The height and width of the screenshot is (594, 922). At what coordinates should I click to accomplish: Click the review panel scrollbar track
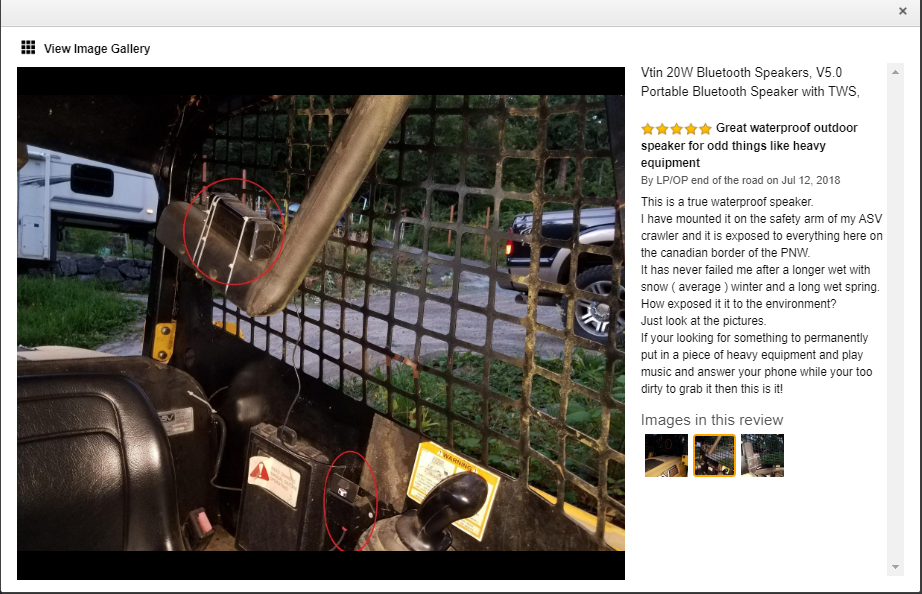[895, 319]
